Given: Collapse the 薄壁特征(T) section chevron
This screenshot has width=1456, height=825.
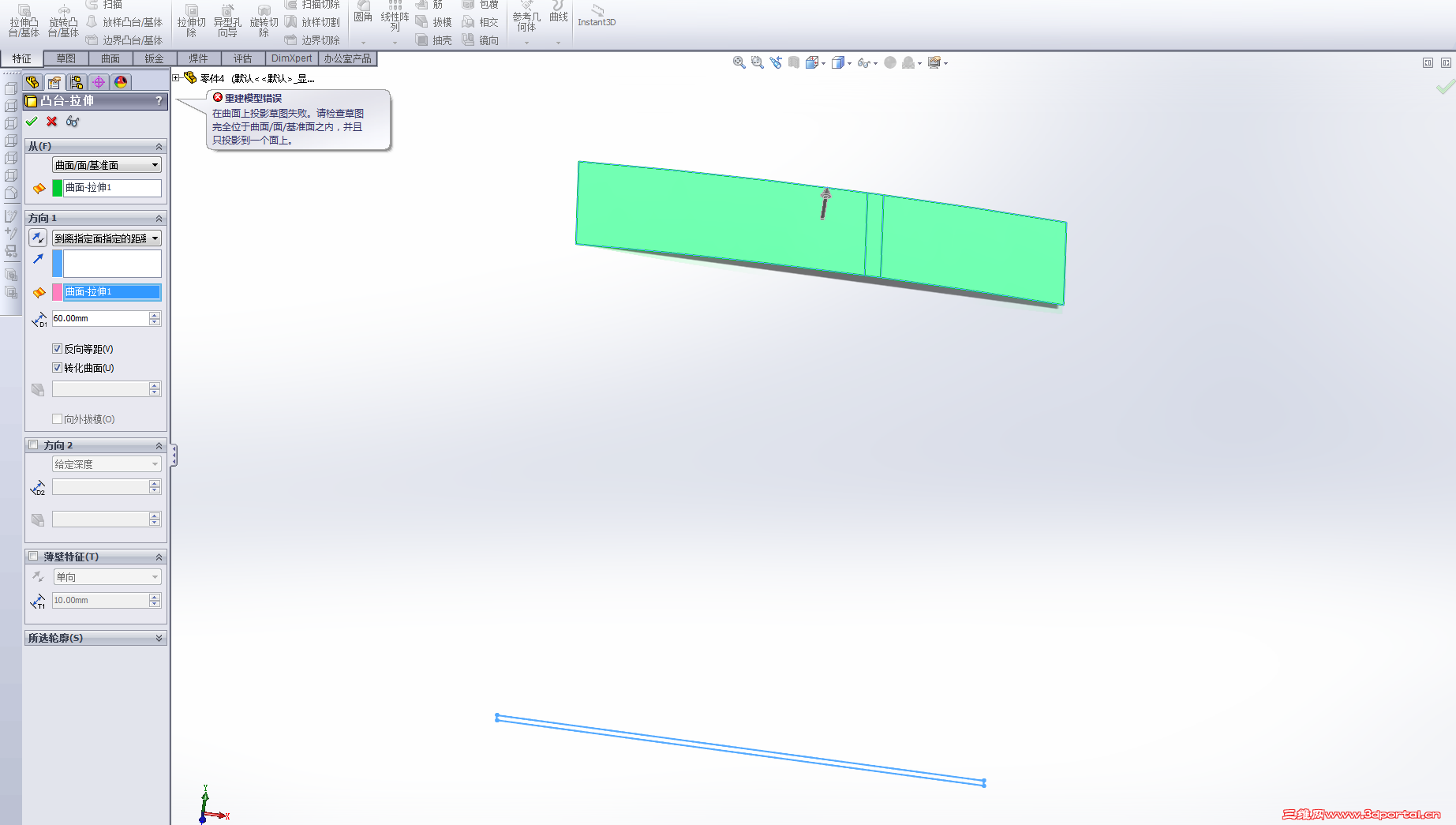Looking at the screenshot, I should tap(159, 557).
